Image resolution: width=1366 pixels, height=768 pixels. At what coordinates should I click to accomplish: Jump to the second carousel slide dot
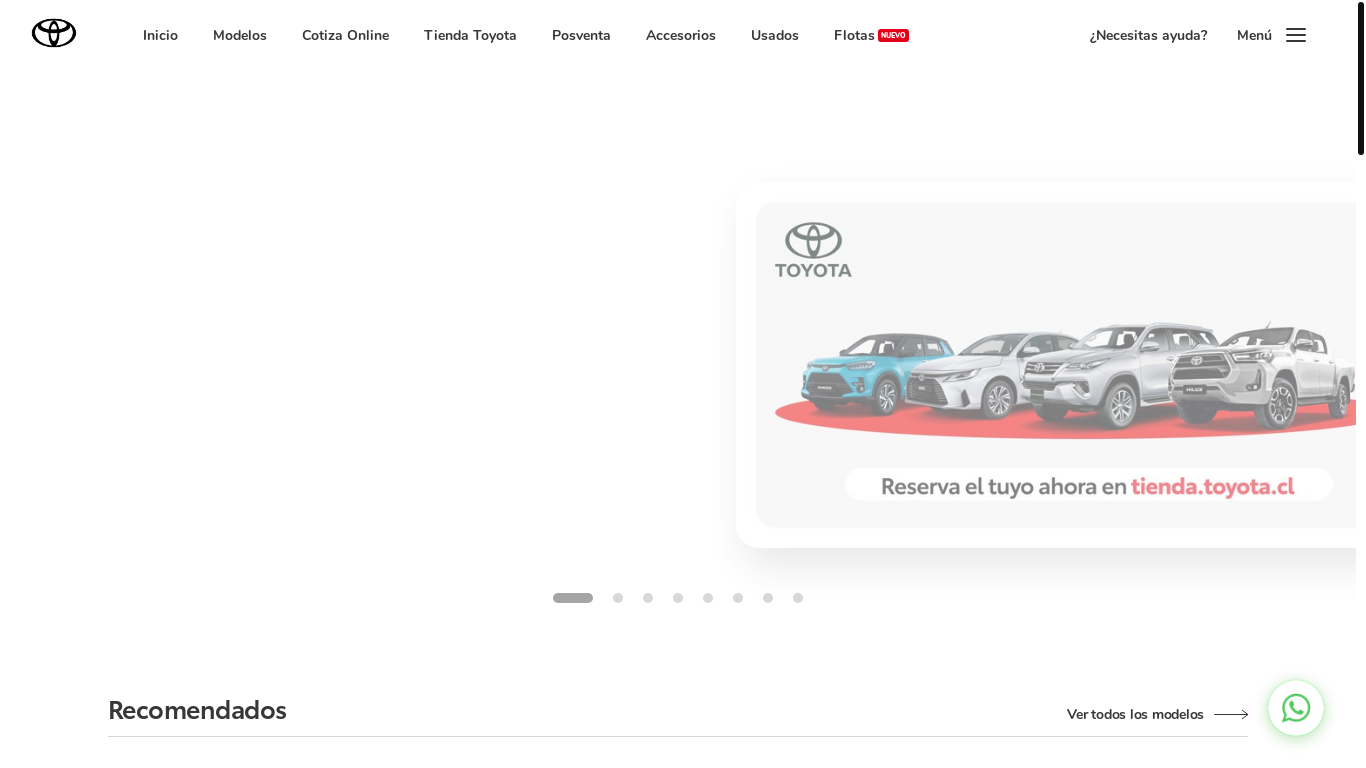(x=618, y=598)
